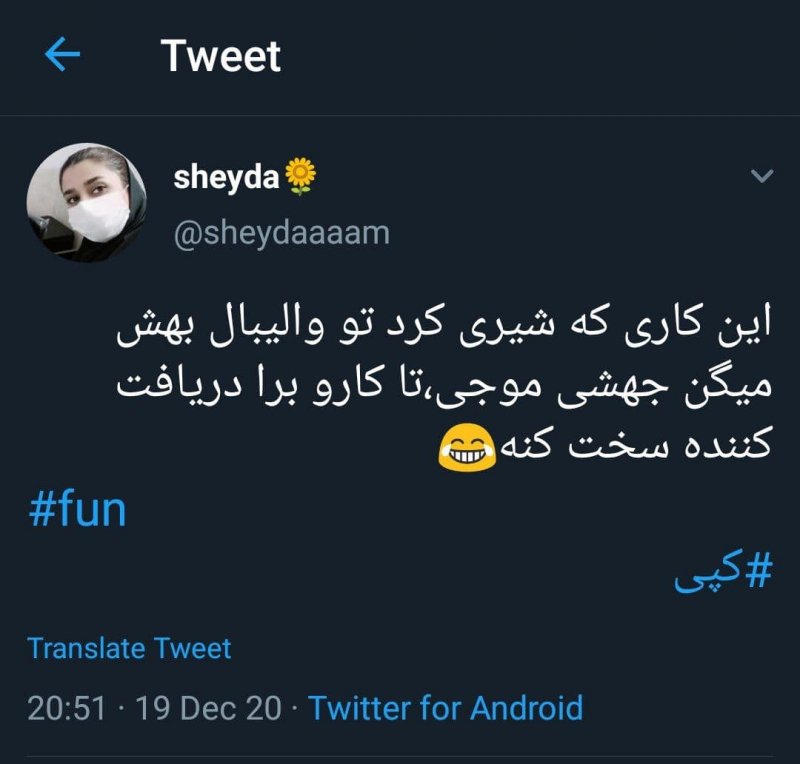Viewport: 800px width, 764px height.
Task: Click Translate Tweet
Action: point(129,648)
